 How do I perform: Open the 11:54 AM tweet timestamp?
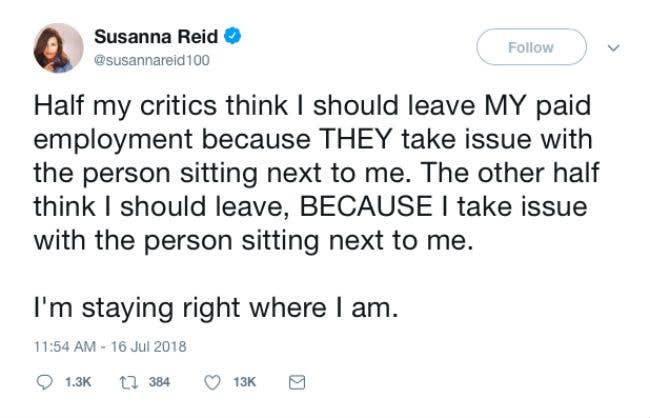[66, 347]
